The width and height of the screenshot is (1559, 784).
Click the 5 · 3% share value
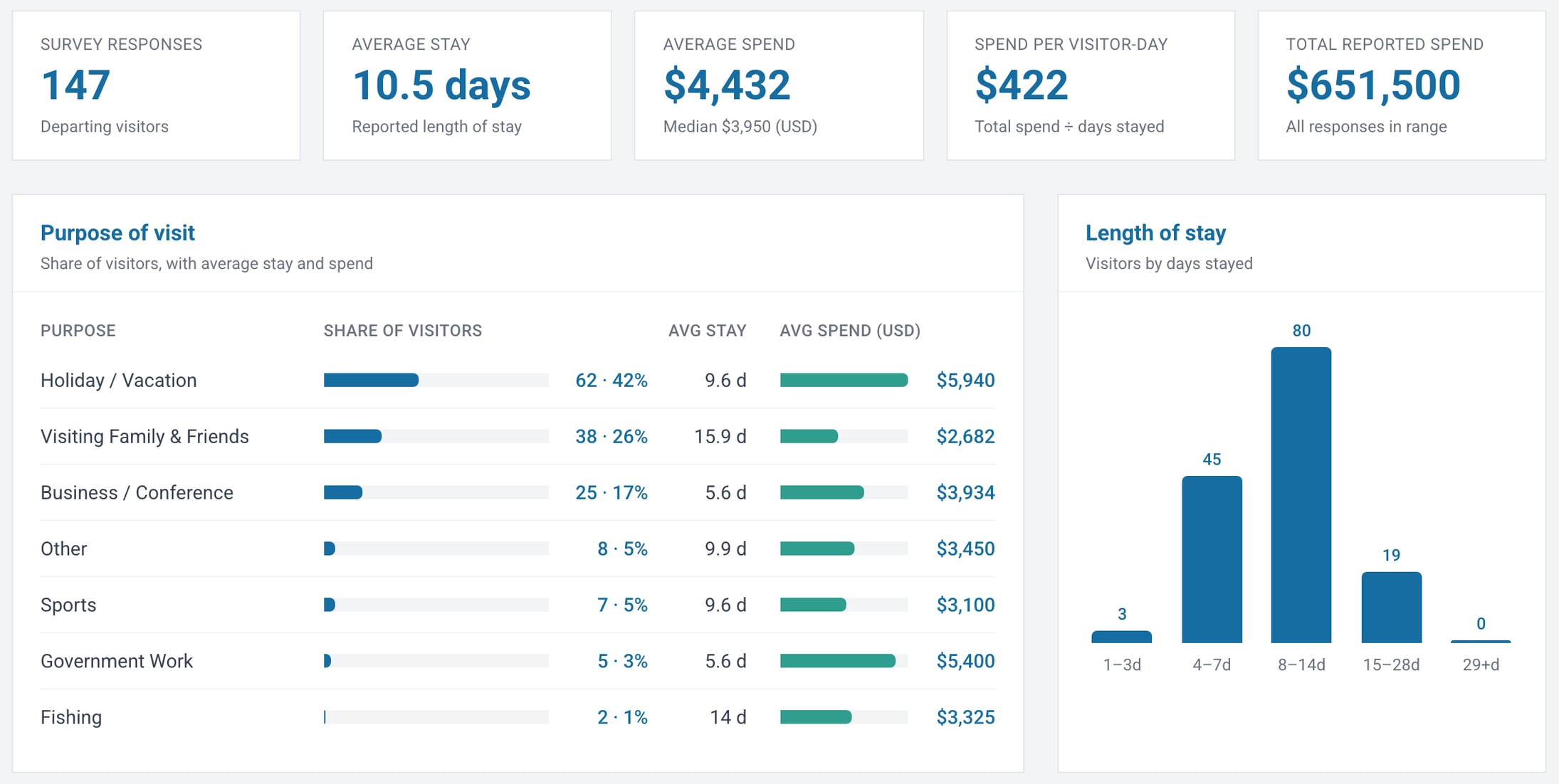(x=622, y=662)
